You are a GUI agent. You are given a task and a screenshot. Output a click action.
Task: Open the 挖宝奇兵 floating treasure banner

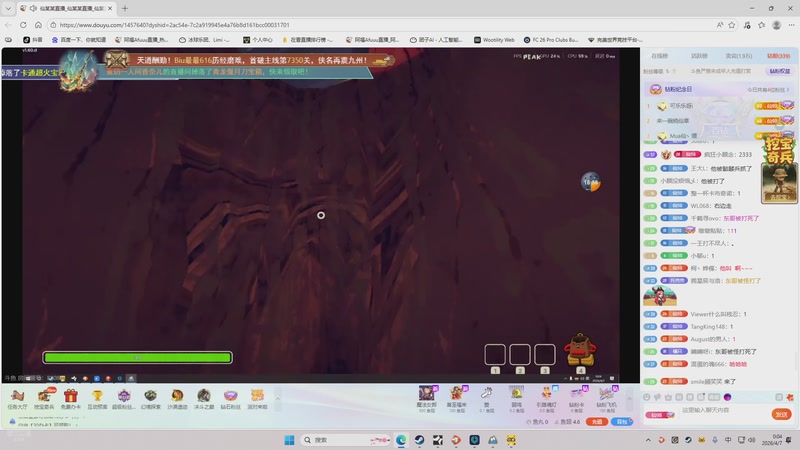(x=779, y=170)
